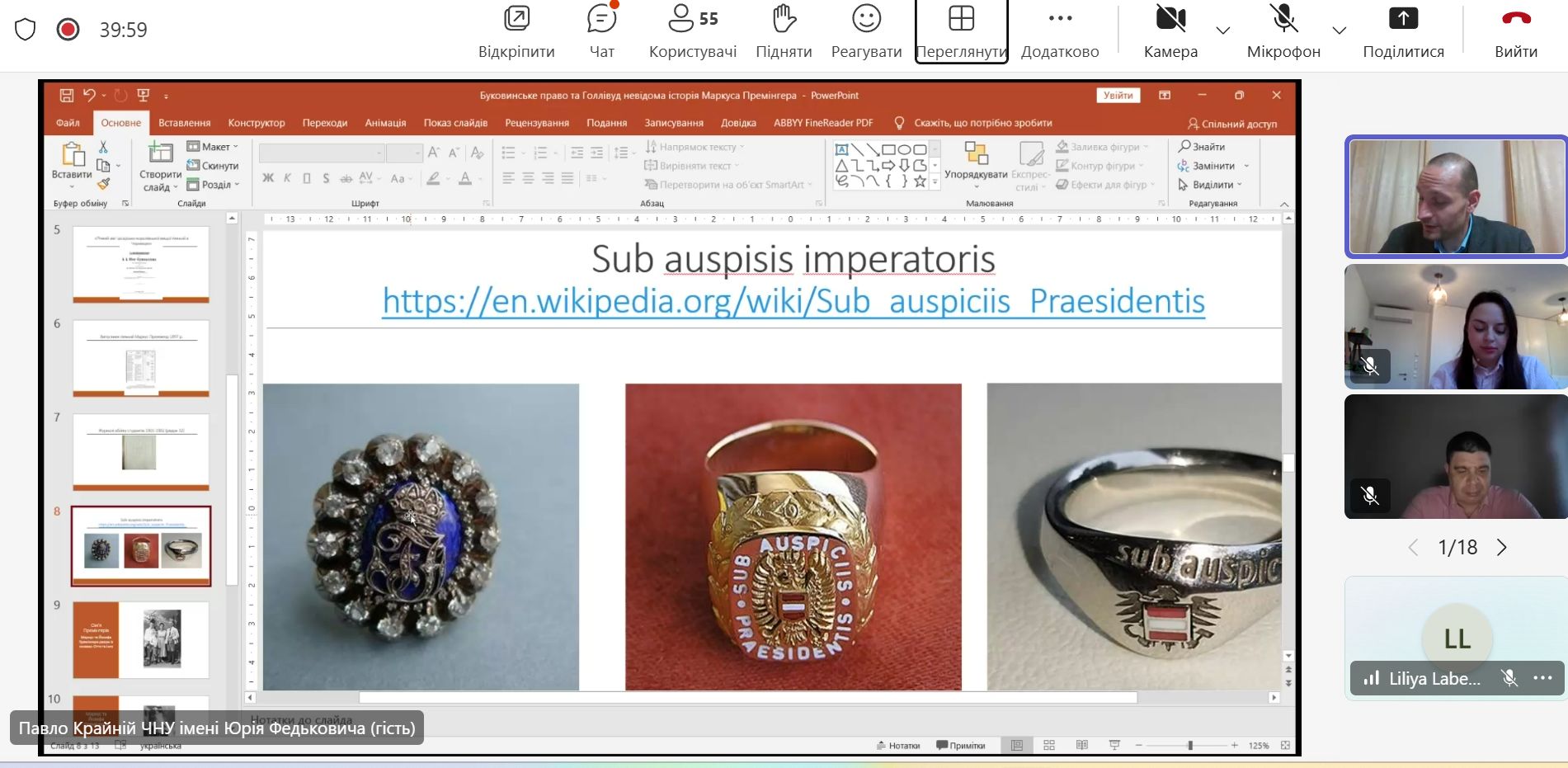Select slide 9 thumbnail in panel

point(141,639)
